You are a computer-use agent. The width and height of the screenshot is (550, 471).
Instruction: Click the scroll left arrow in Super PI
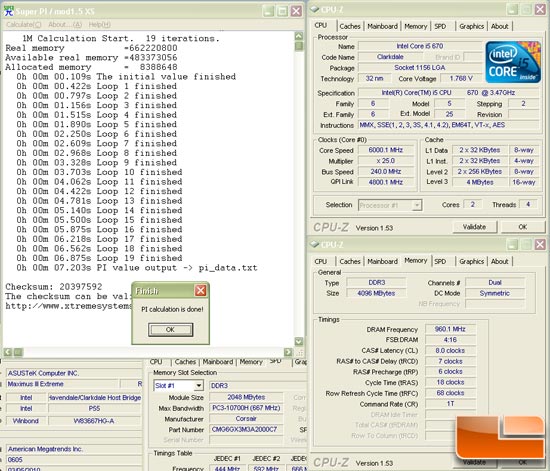point(8,352)
